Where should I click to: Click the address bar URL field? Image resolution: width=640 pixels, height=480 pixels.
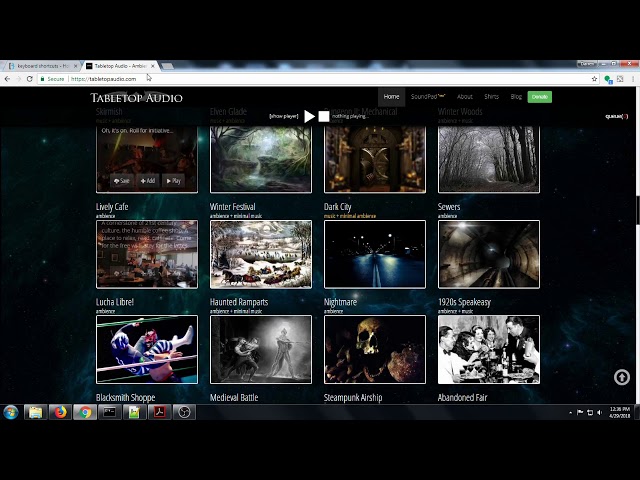[x=318, y=79]
